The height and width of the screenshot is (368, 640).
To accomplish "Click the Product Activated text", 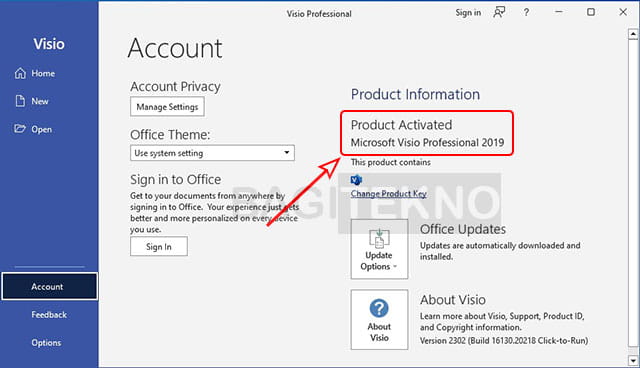I will [x=401, y=125].
